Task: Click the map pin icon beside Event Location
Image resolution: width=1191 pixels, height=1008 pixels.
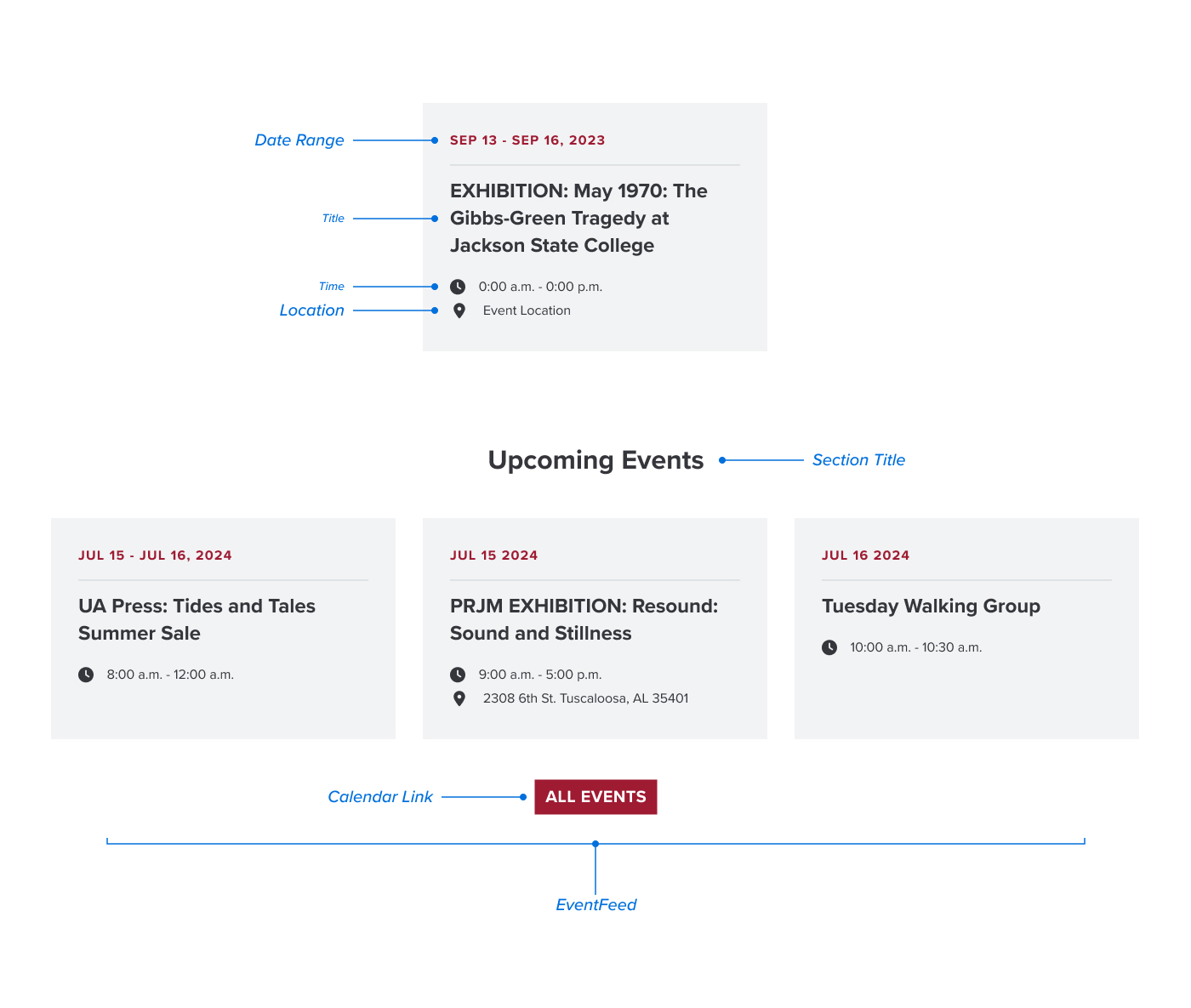Action: point(459,310)
